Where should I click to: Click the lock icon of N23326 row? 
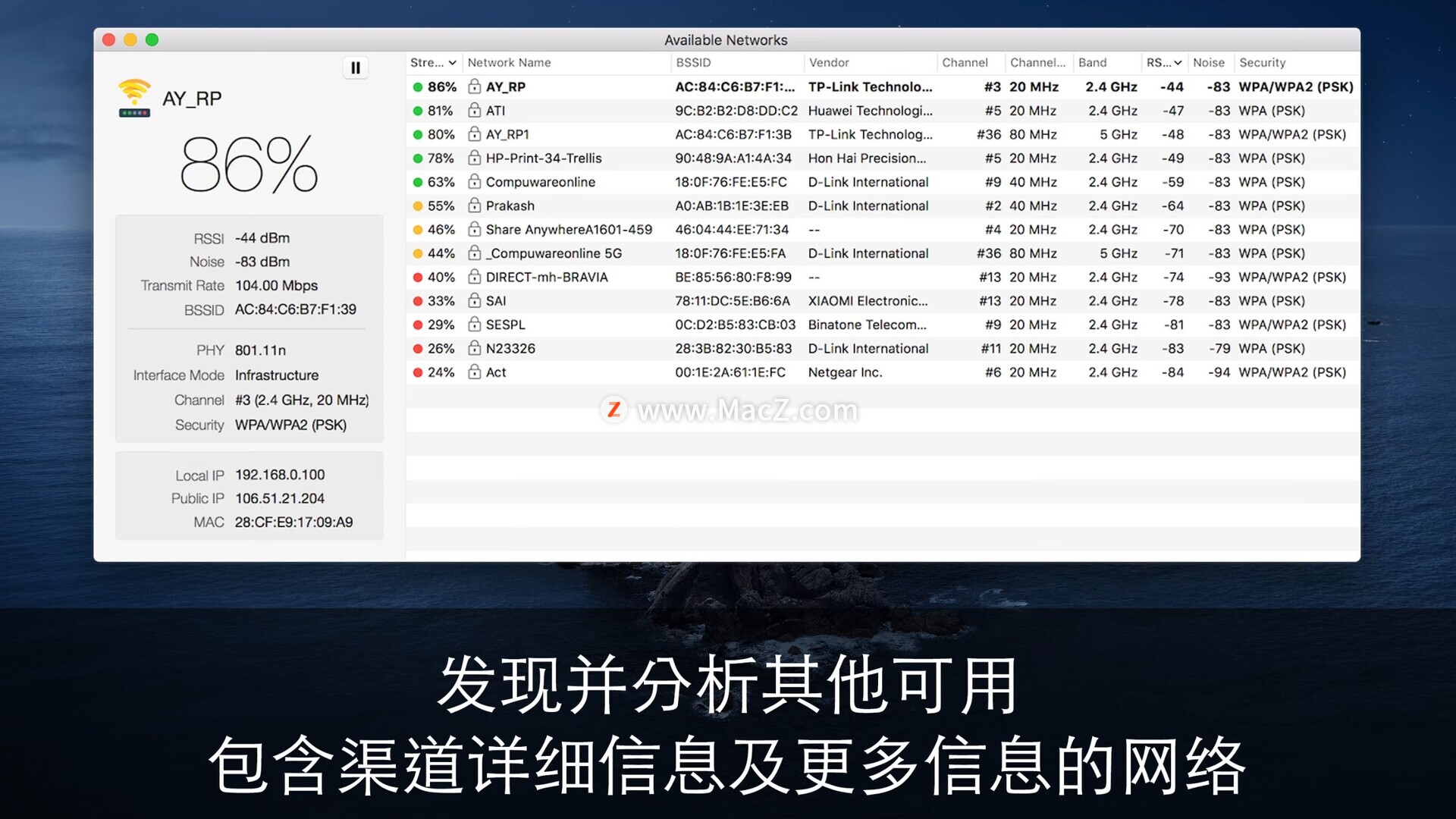point(475,347)
